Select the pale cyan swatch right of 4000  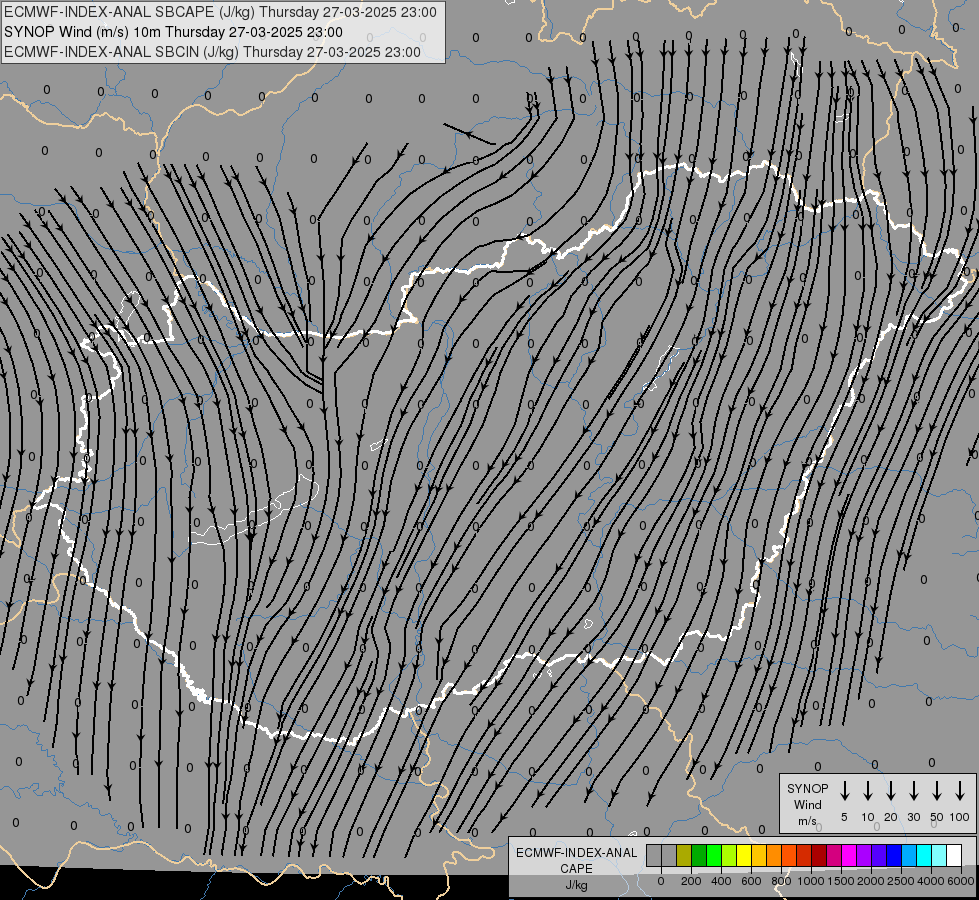pos(939,855)
